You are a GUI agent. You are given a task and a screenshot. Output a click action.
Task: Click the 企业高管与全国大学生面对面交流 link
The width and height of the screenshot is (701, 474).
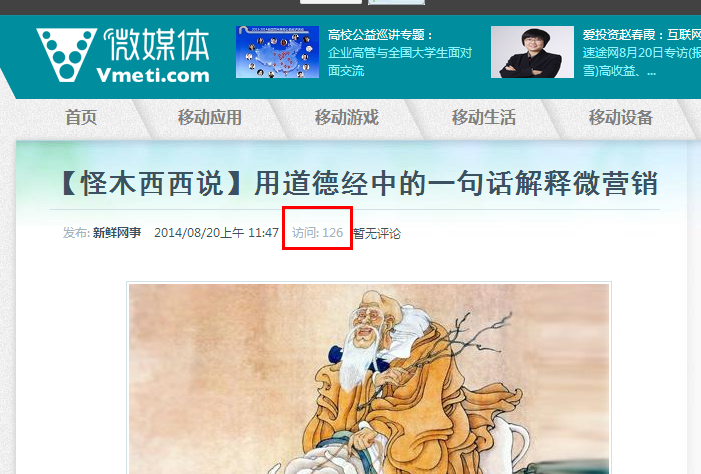point(400,61)
